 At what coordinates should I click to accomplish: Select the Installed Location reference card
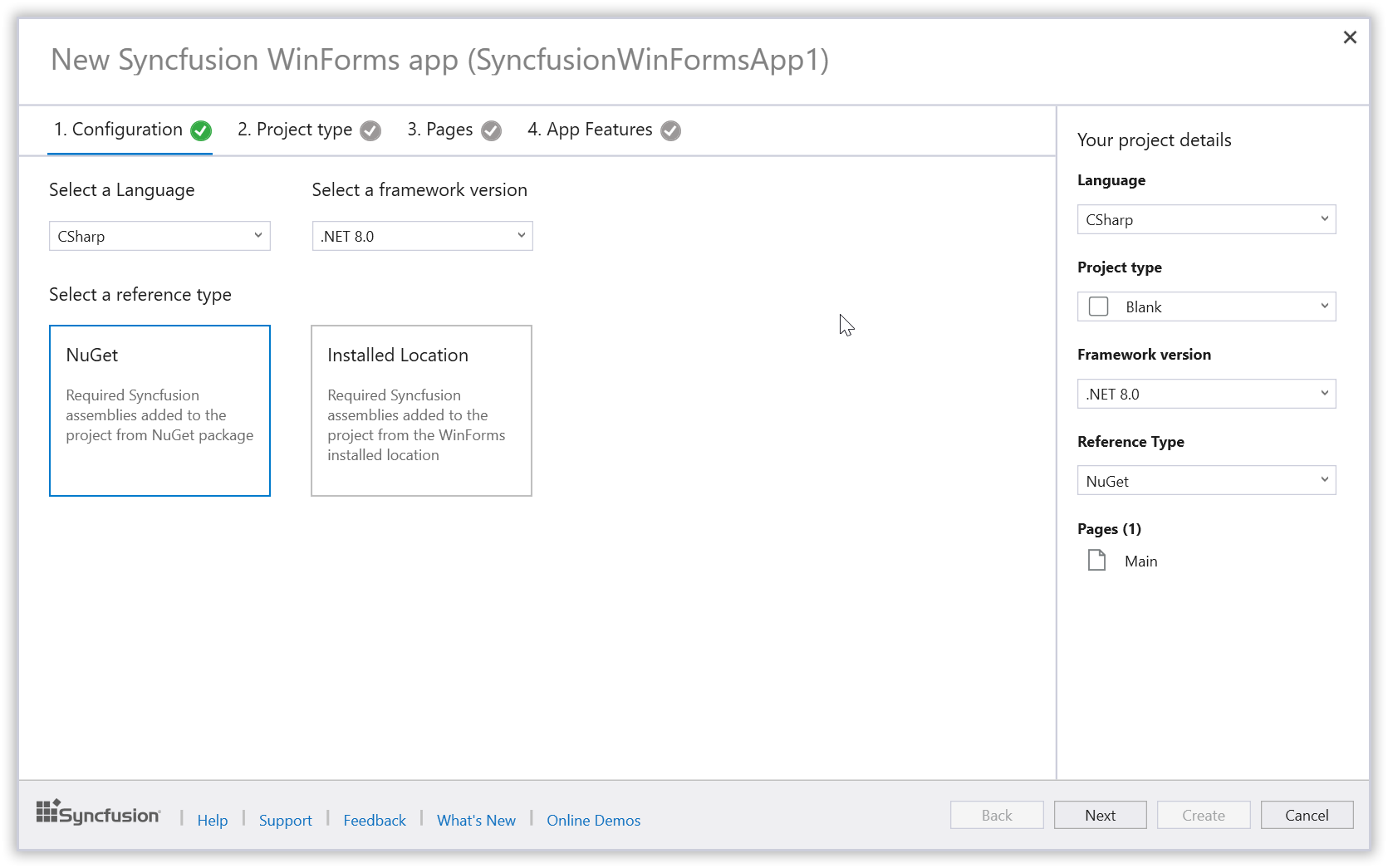(x=421, y=410)
